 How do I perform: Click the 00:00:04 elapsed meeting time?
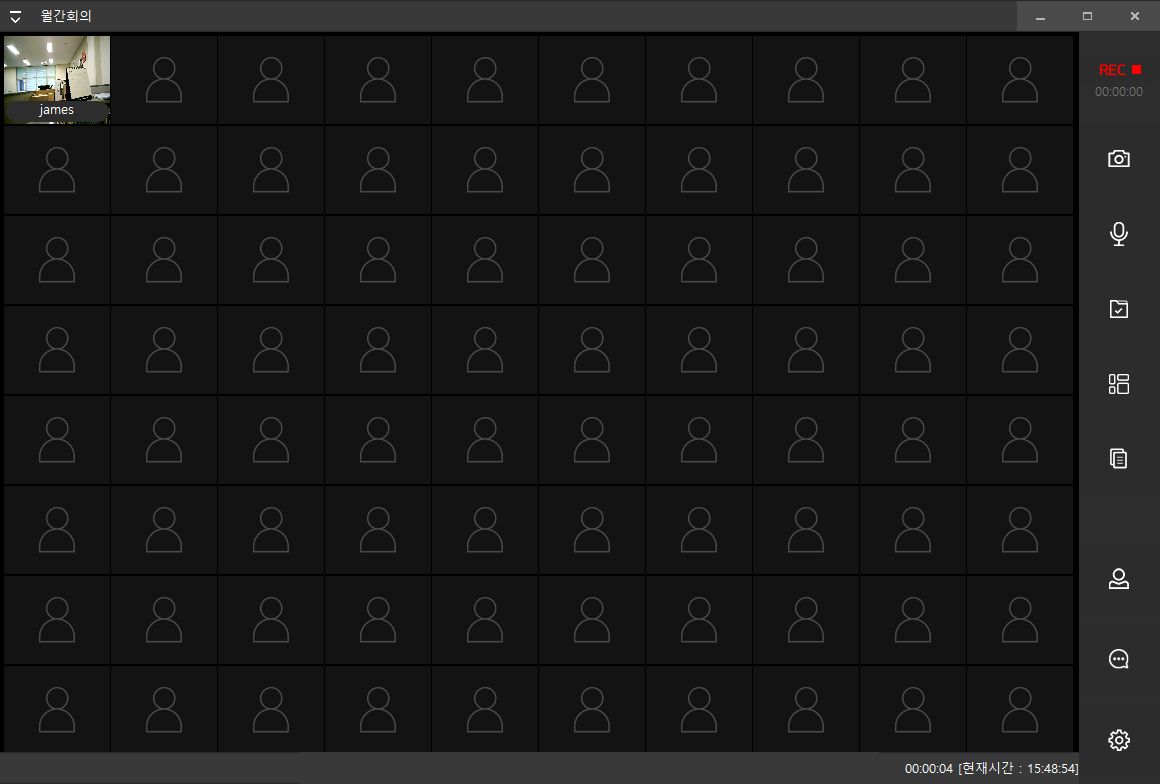pyautogui.click(x=928, y=769)
